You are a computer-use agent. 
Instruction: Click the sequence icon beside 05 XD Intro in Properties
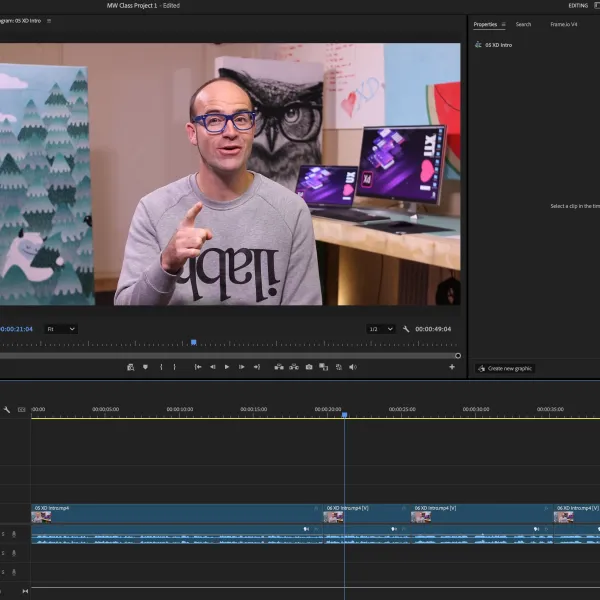478,45
